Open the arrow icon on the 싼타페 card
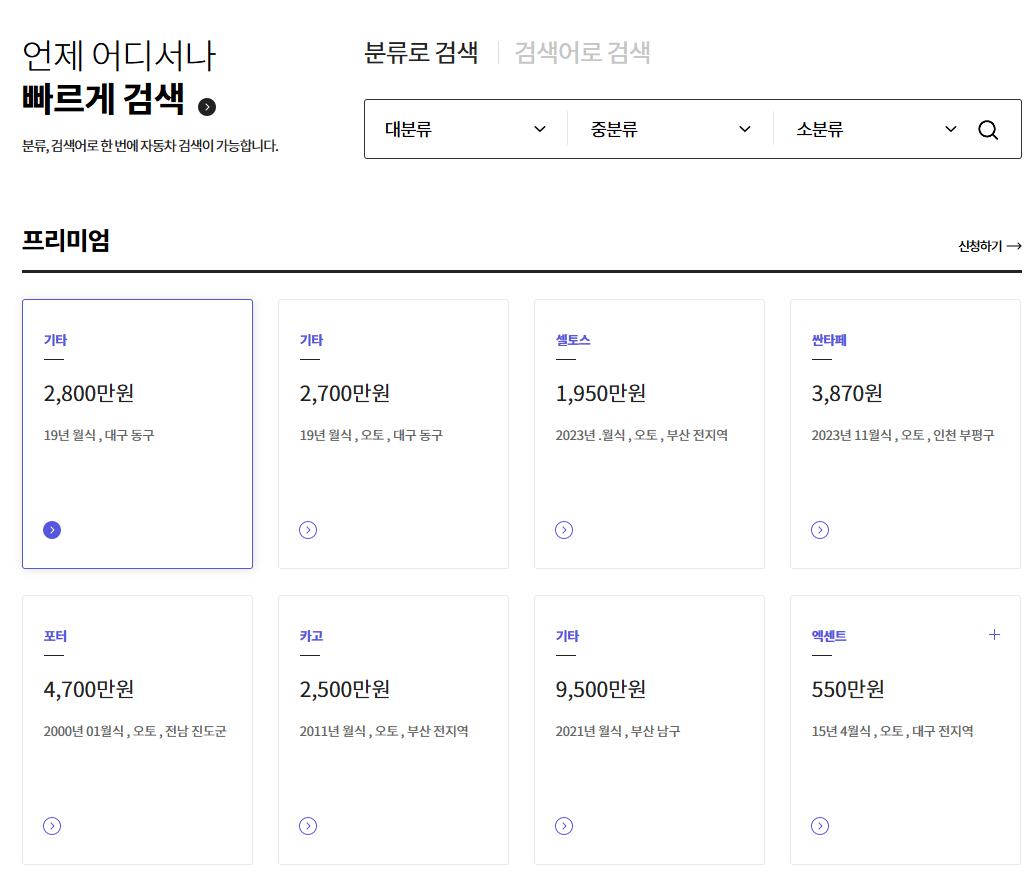The width and height of the screenshot is (1033, 881). coord(820,530)
